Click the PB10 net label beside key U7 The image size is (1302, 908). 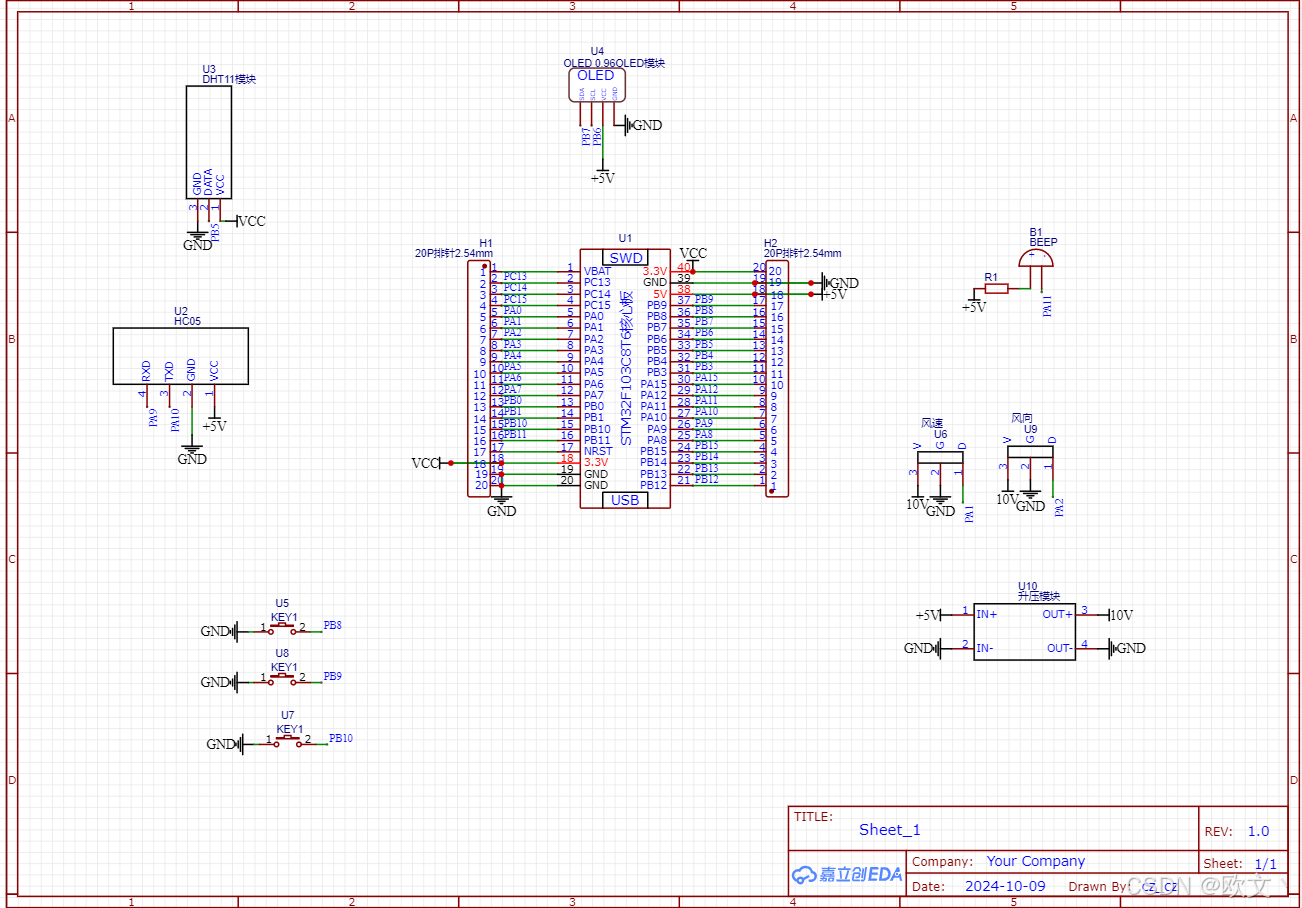click(341, 738)
